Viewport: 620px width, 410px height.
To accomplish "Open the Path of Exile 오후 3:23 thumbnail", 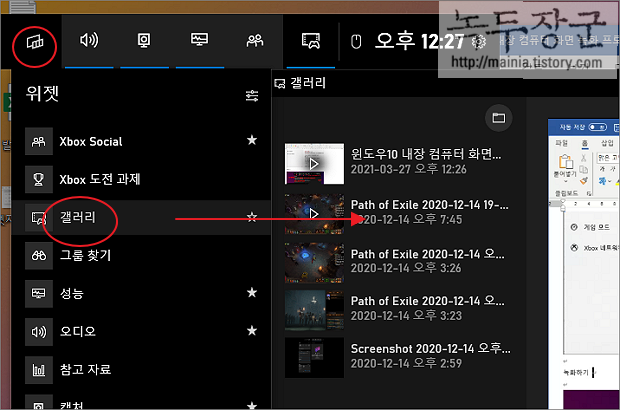I will pyautogui.click(x=314, y=310).
